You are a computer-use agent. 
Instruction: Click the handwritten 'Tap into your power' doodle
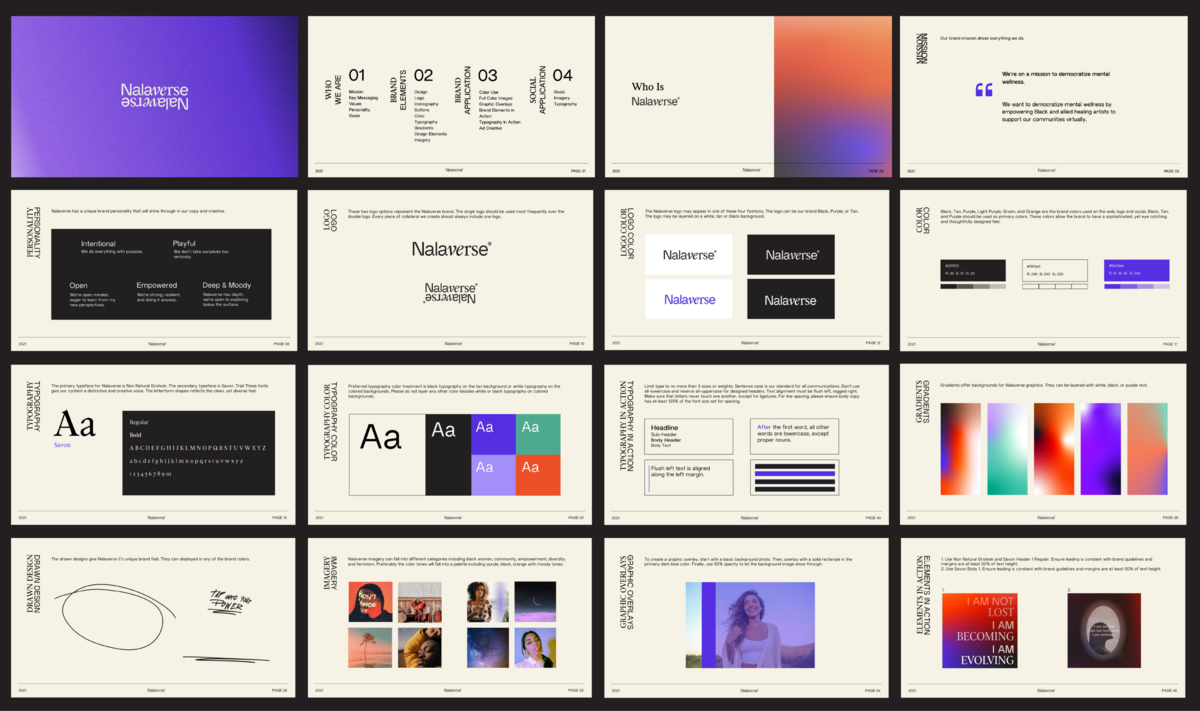pos(229,603)
